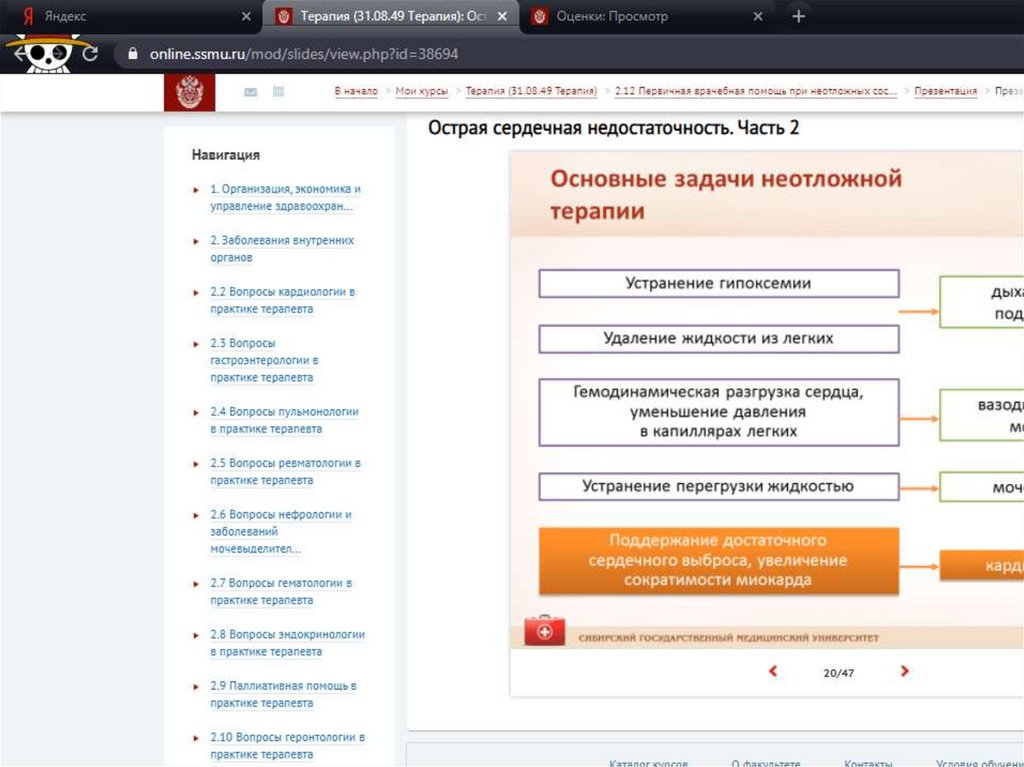Click the lock icon in address bar

click(x=133, y=54)
